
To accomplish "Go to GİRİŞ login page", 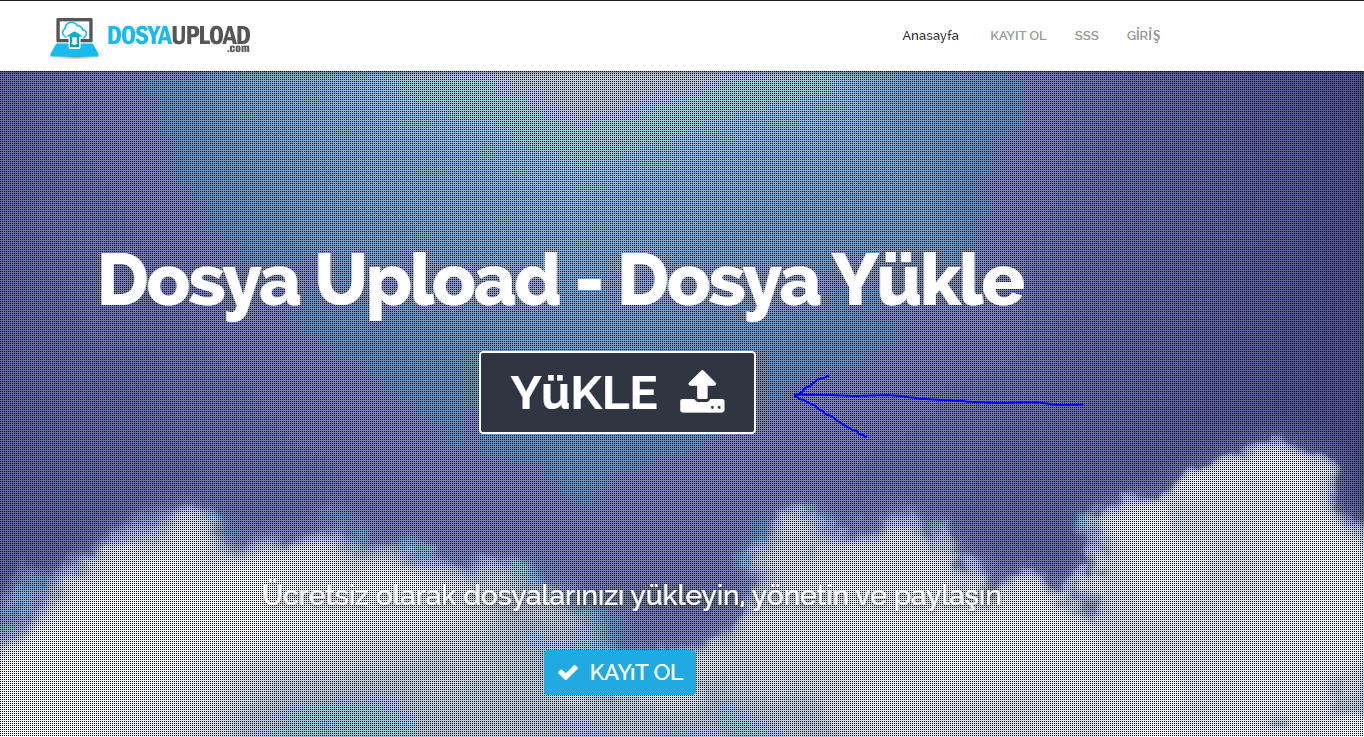I will click(x=1143, y=36).
